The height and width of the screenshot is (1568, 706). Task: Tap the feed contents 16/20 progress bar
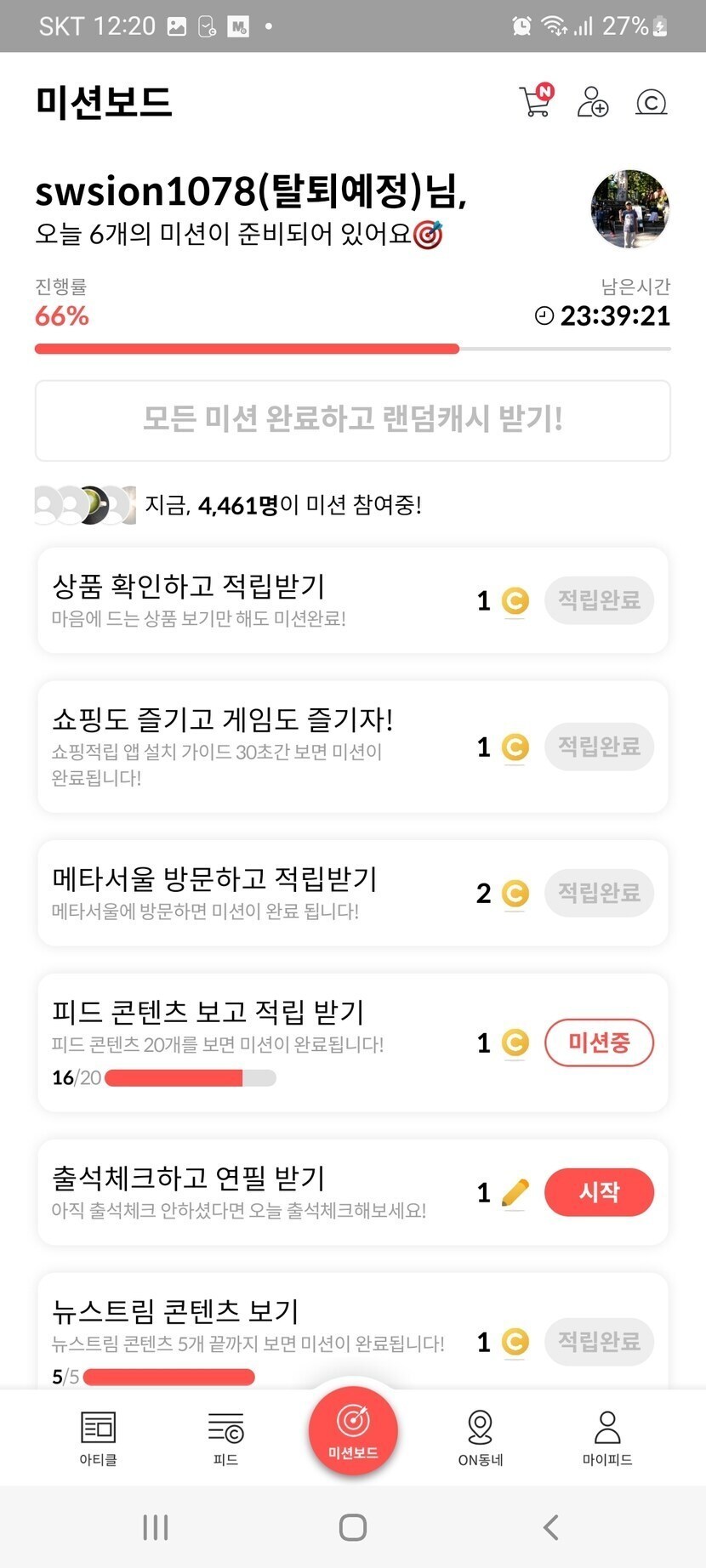point(191,1078)
